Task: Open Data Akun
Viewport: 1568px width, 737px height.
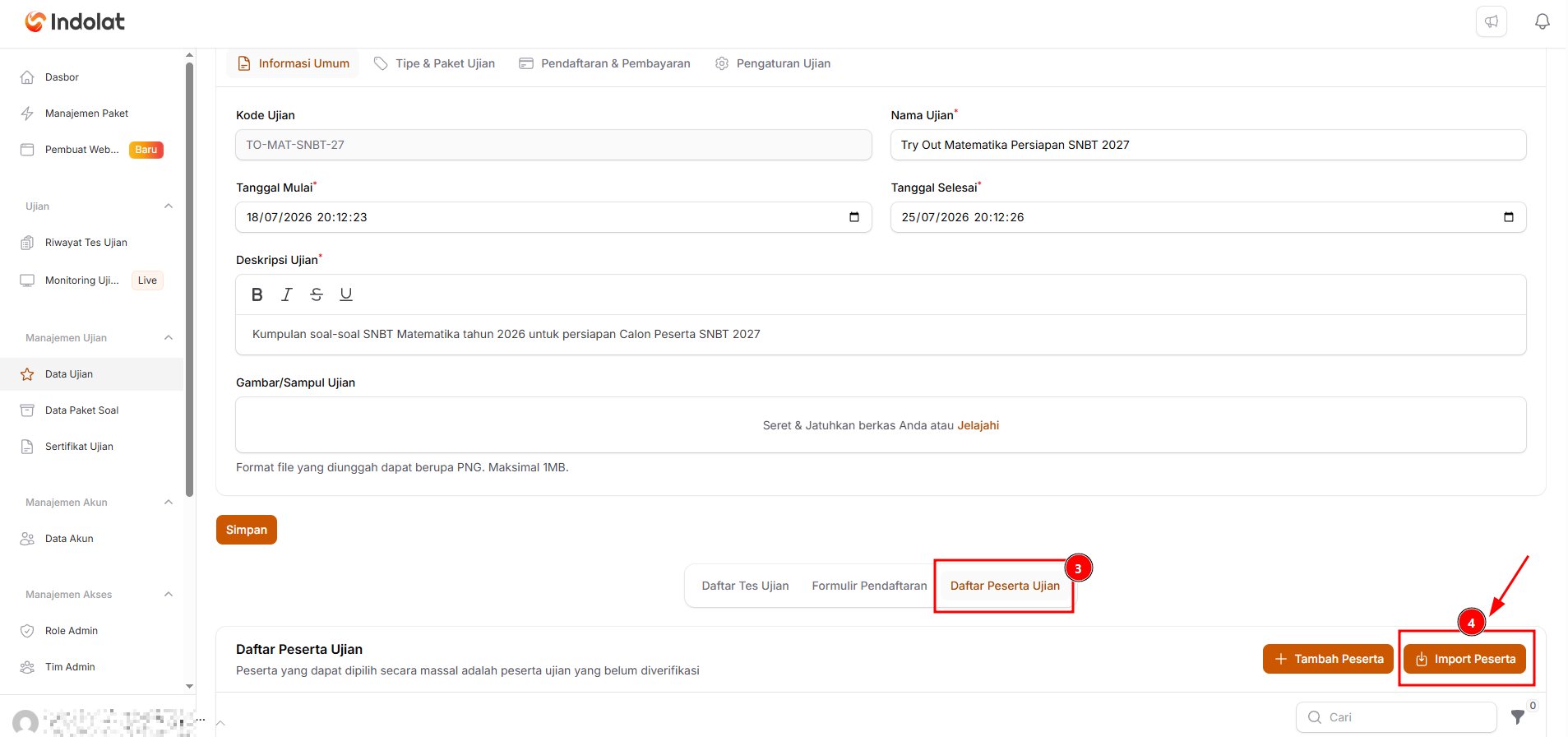Action: [69, 539]
